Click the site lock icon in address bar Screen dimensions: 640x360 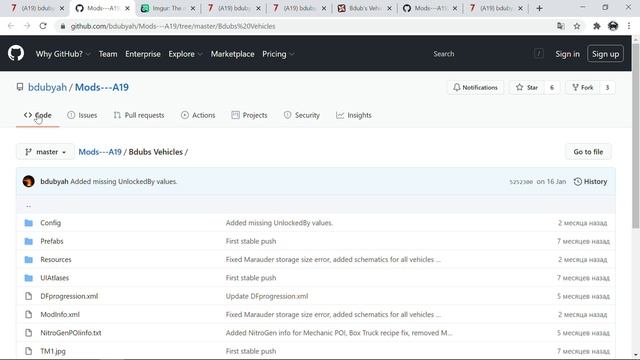62,26
